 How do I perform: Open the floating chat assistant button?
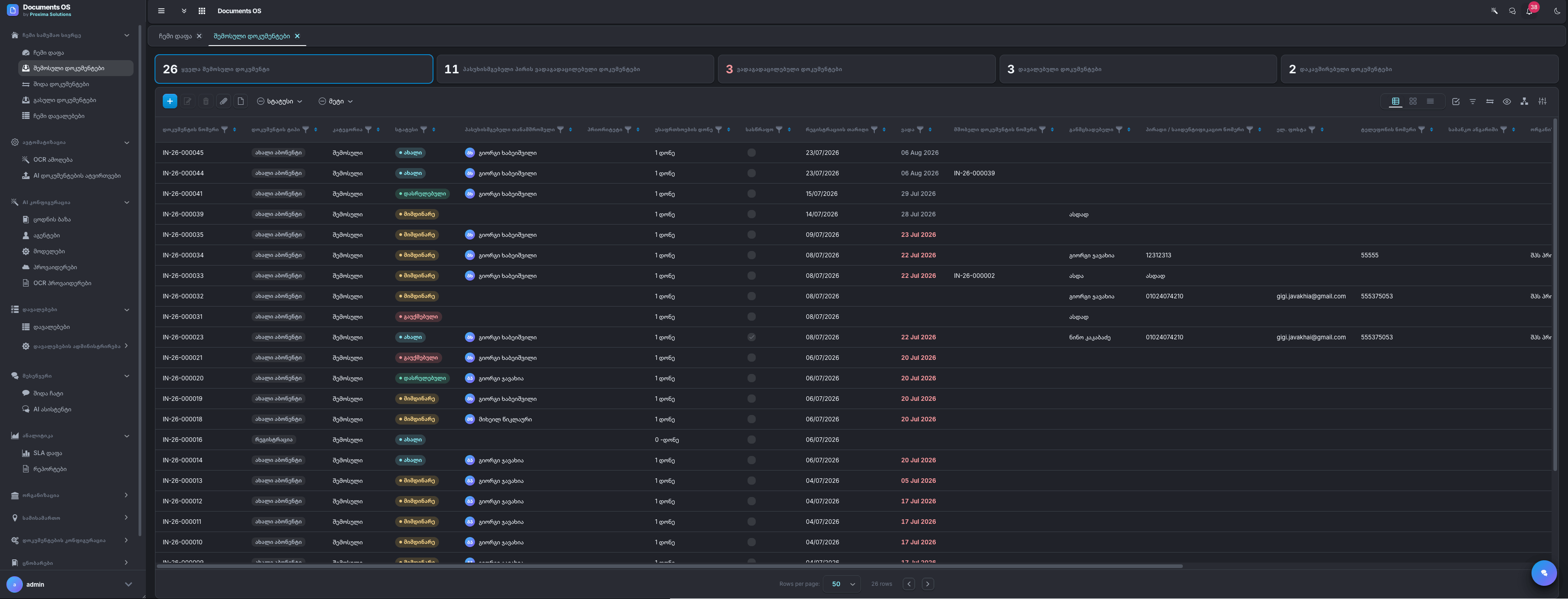(x=1544, y=572)
